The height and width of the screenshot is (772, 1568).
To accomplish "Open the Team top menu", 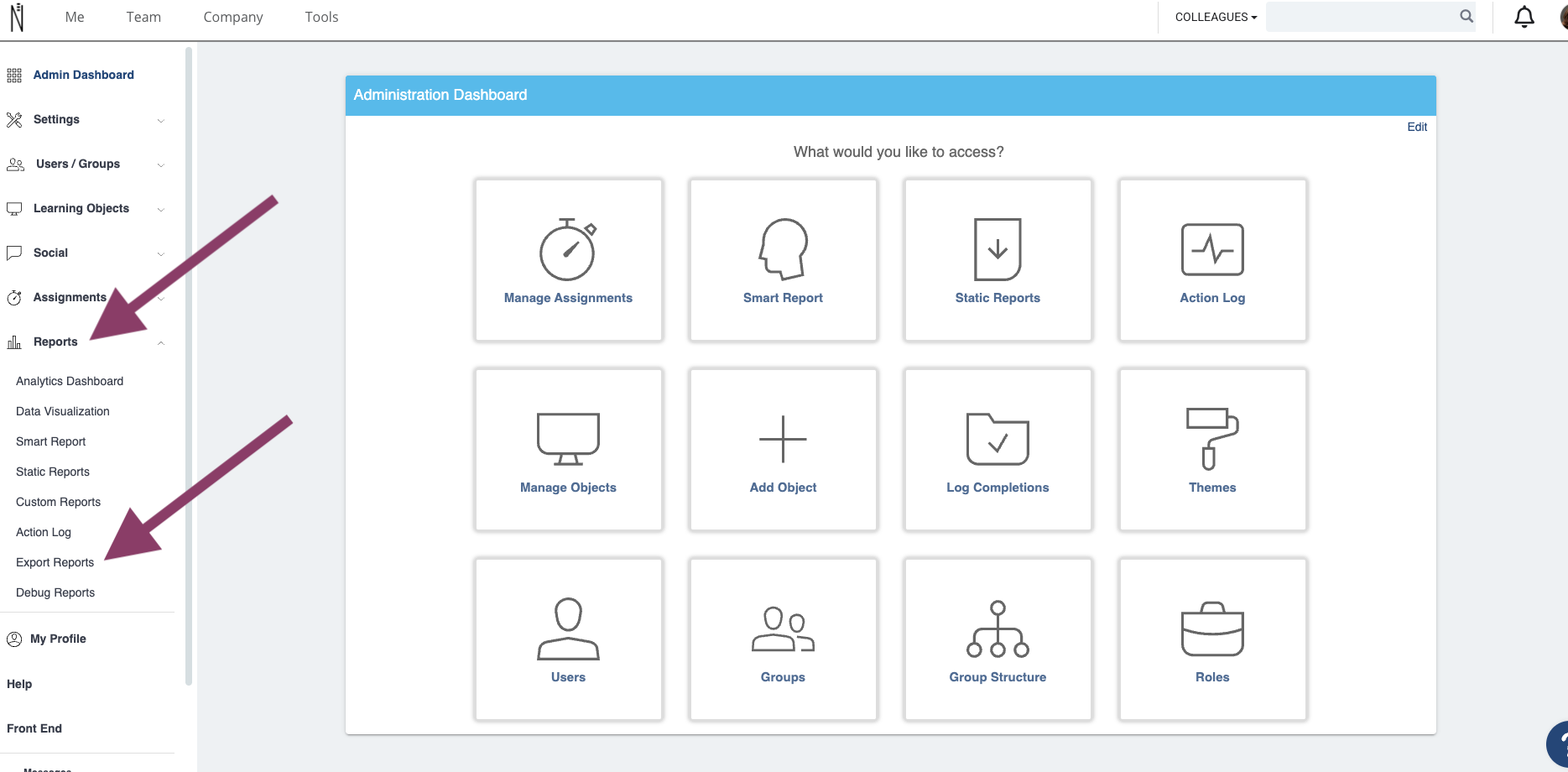I will pyautogui.click(x=143, y=17).
